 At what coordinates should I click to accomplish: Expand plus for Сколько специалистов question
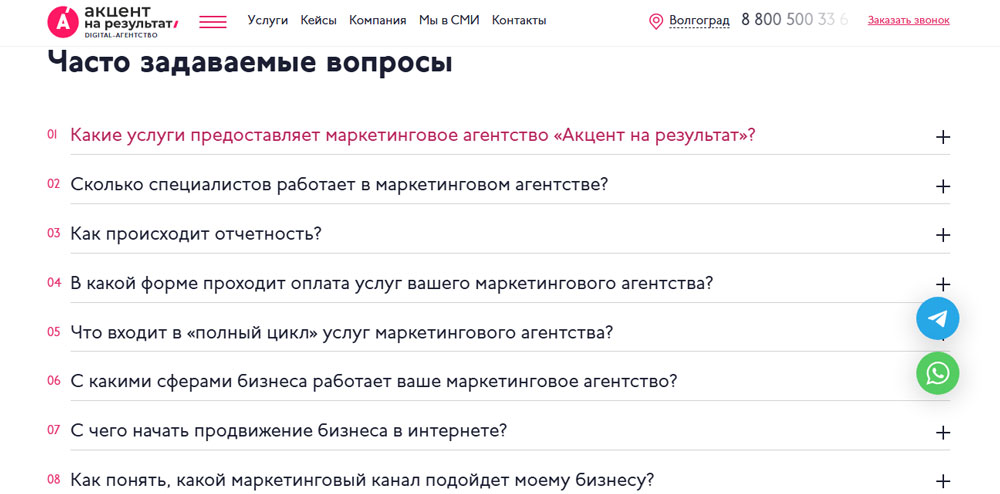click(x=943, y=186)
